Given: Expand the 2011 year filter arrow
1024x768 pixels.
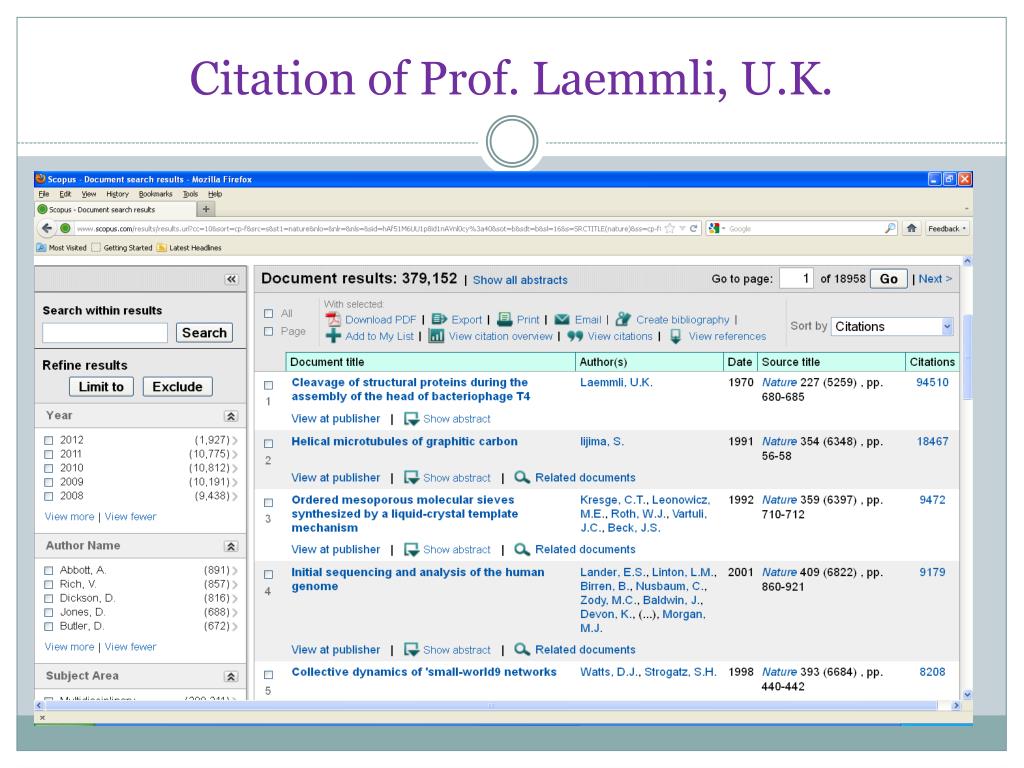Looking at the screenshot, I should click(x=235, y=455).
